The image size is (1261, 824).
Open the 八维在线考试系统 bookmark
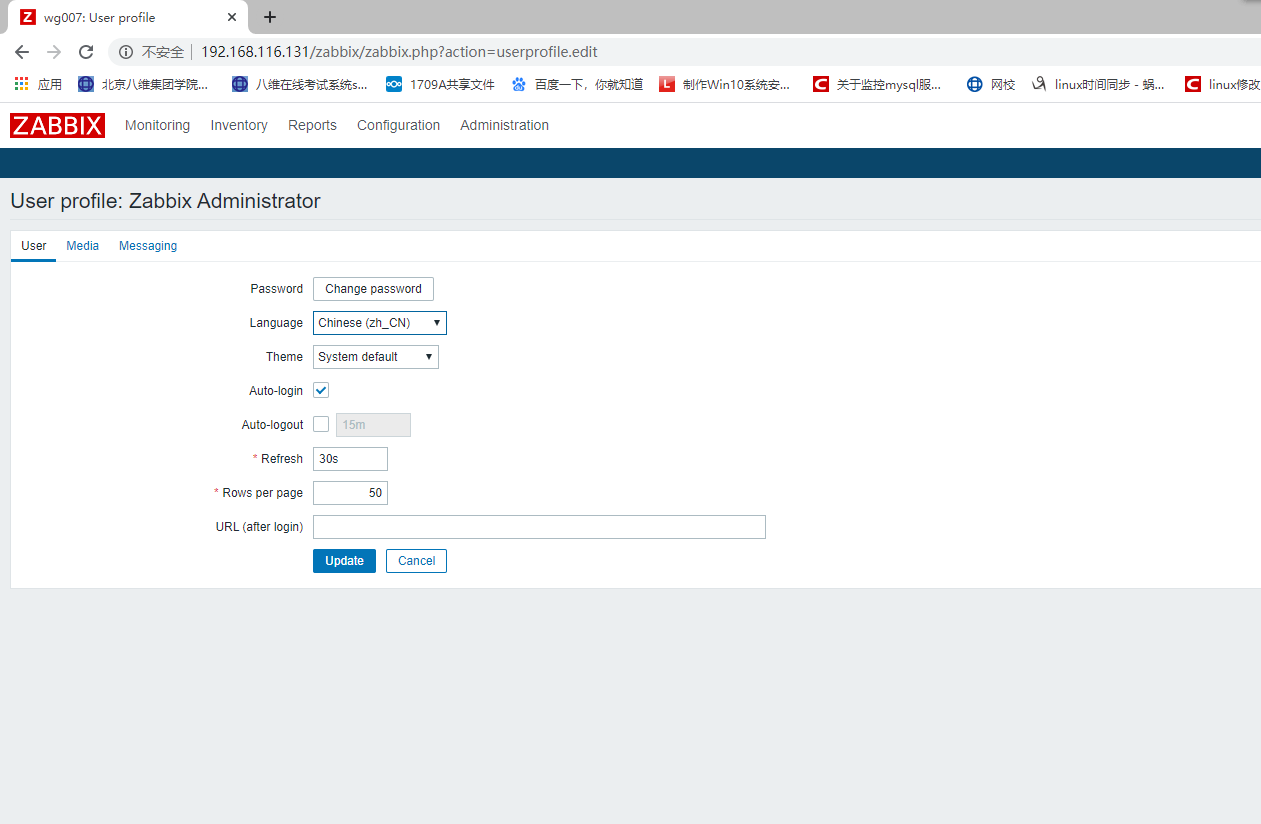pyautogui.click(x=299, y=85)
